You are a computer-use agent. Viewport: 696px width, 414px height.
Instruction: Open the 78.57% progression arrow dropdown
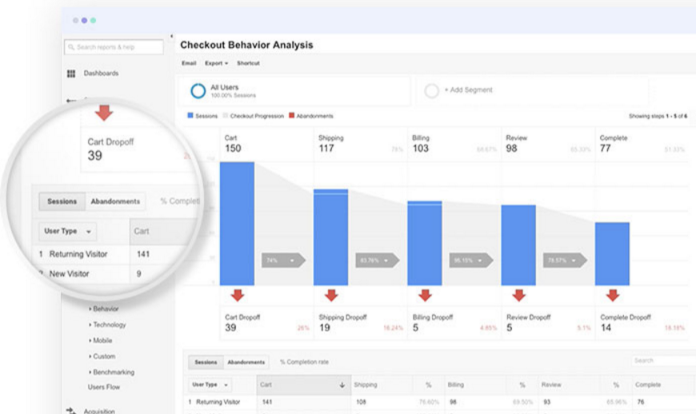coord(565,260)
